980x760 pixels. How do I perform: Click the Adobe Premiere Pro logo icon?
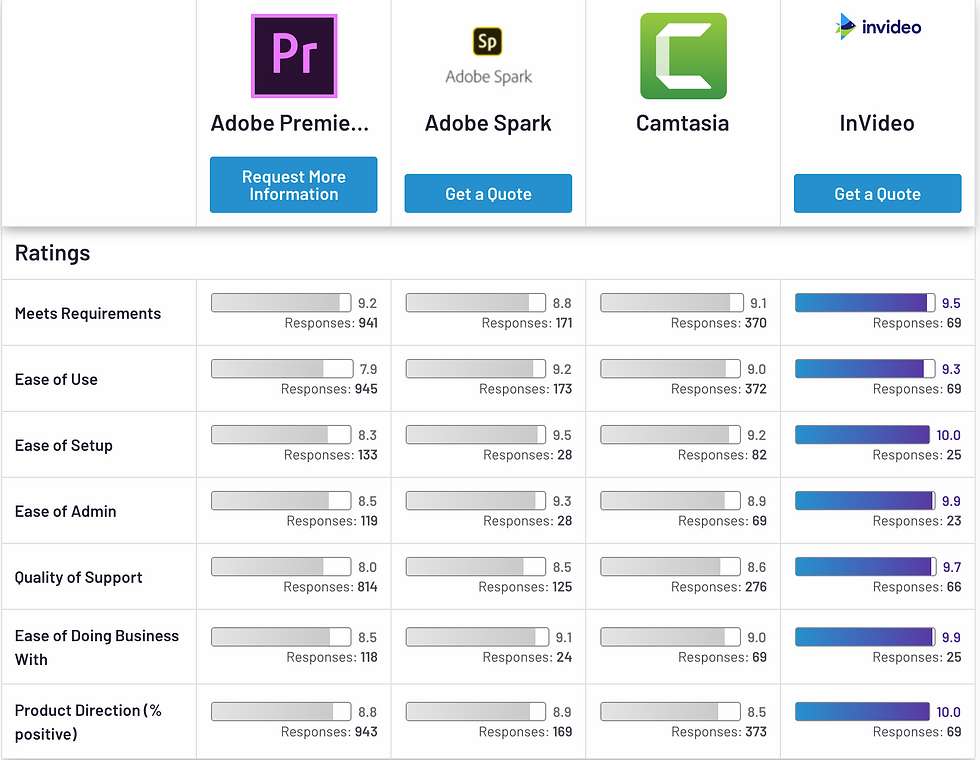(x=294, y=56)
